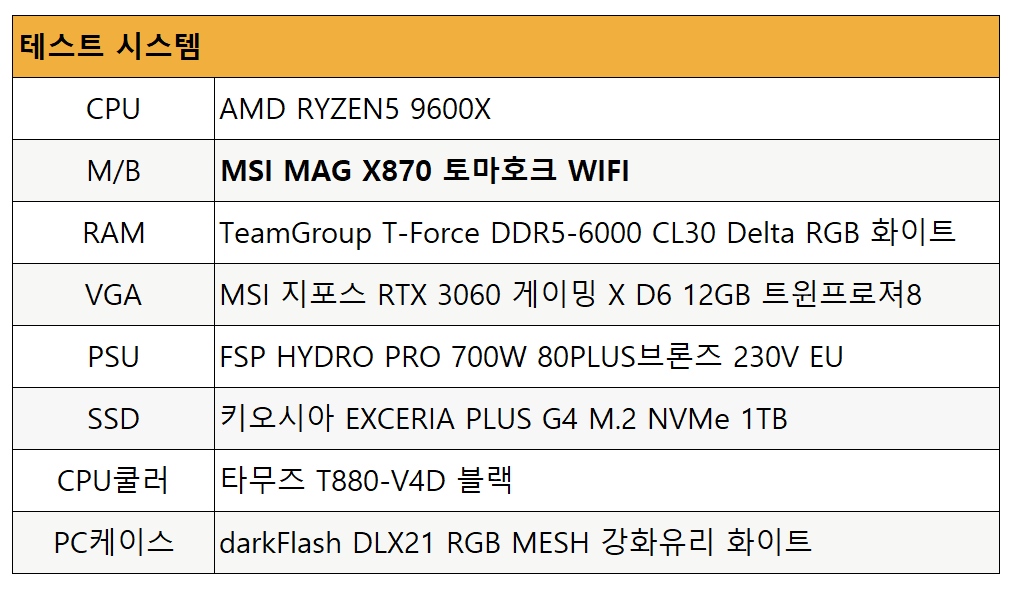Select the M/B label cell
Viewport: 1014px width, 598px height.
click(x=113, y=171)
